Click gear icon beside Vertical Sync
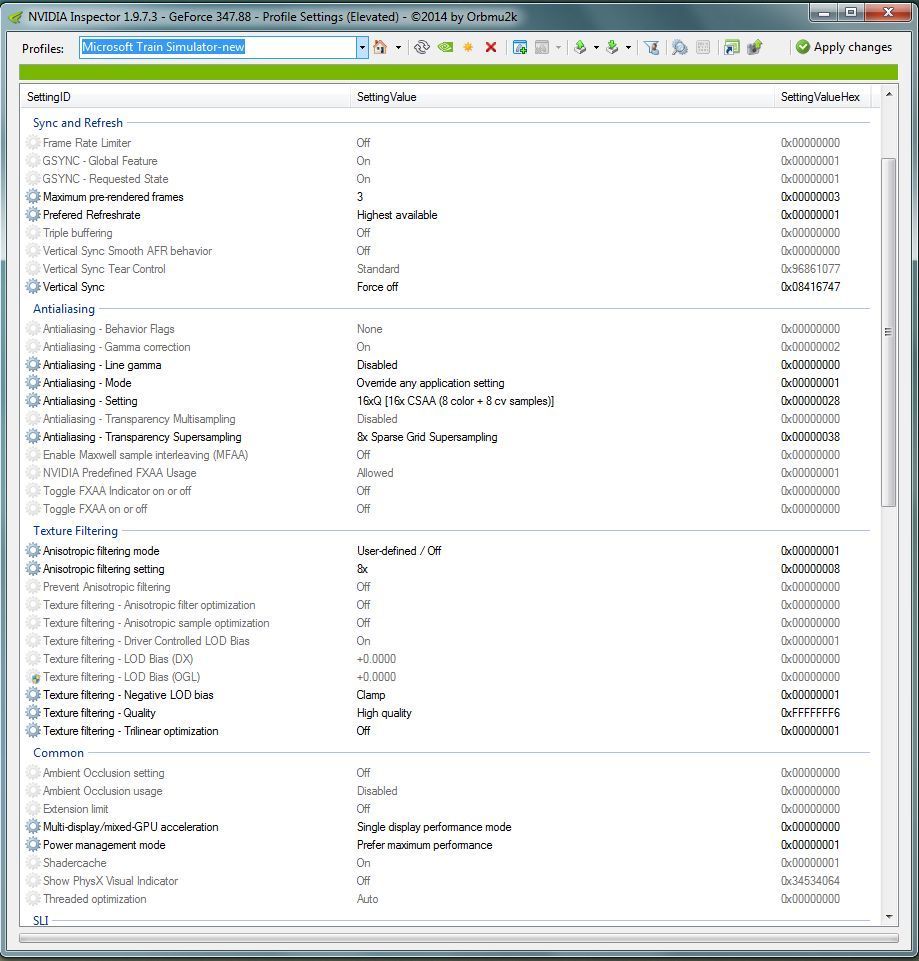Image resolution: width=919 pixels, height=961 pixels. 33,287
